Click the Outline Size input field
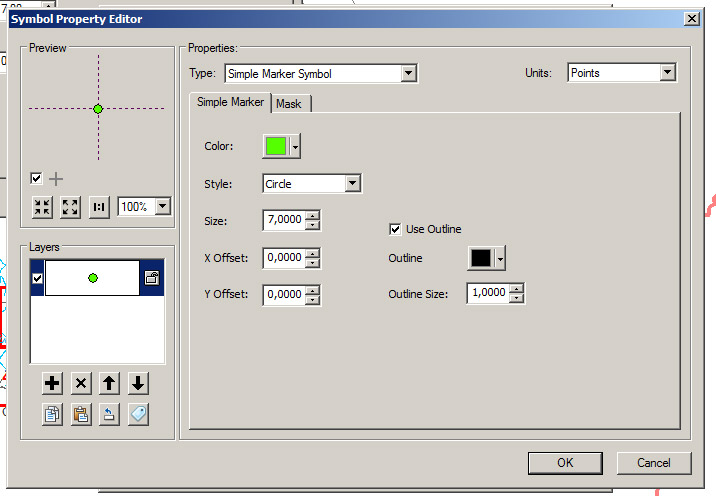Image resolution: width=716 pixels, height=496 pixels. pyautogui.click(x=489, y=293)
